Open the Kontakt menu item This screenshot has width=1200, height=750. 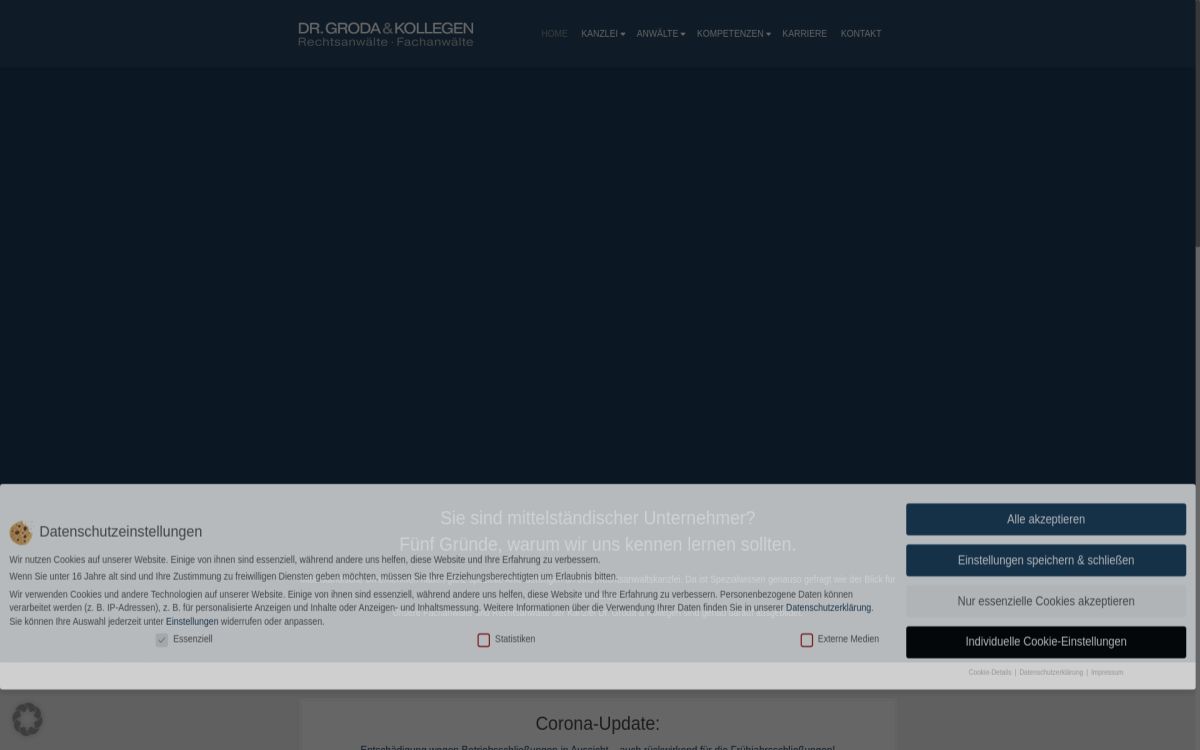click(x=860, y=34)
